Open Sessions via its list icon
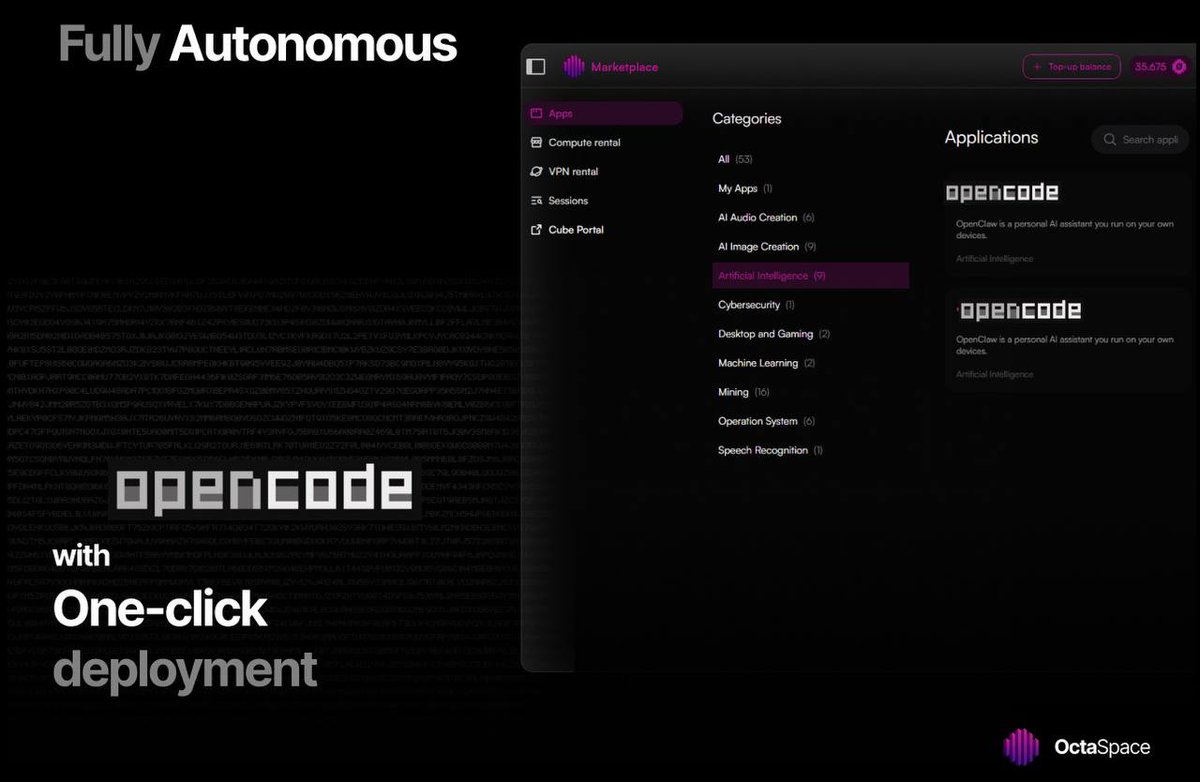Image resolution: width=1200 pixels, height=782 pixels. pyautogui.click(x=536, y=201)
